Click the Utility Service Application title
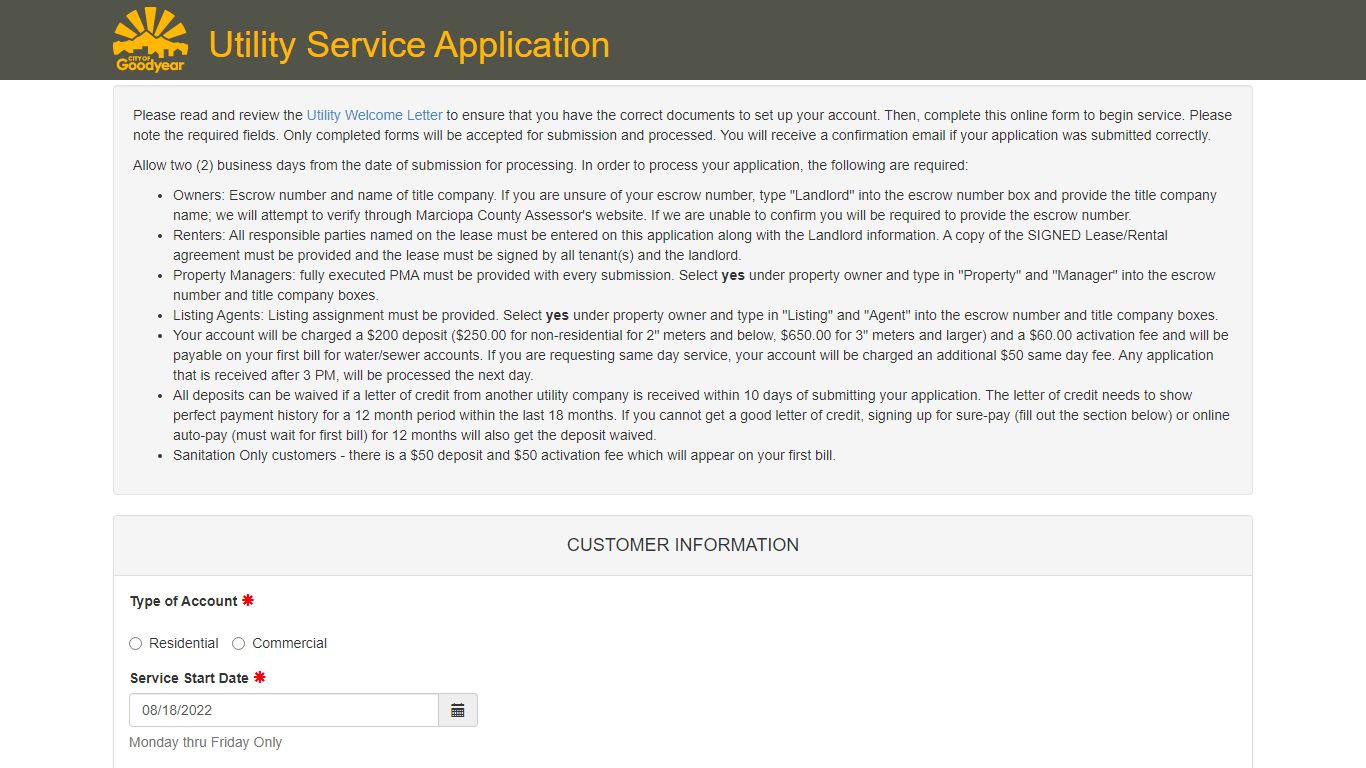The height and width of the screenshot is (768, 1366). click(409, 45)
